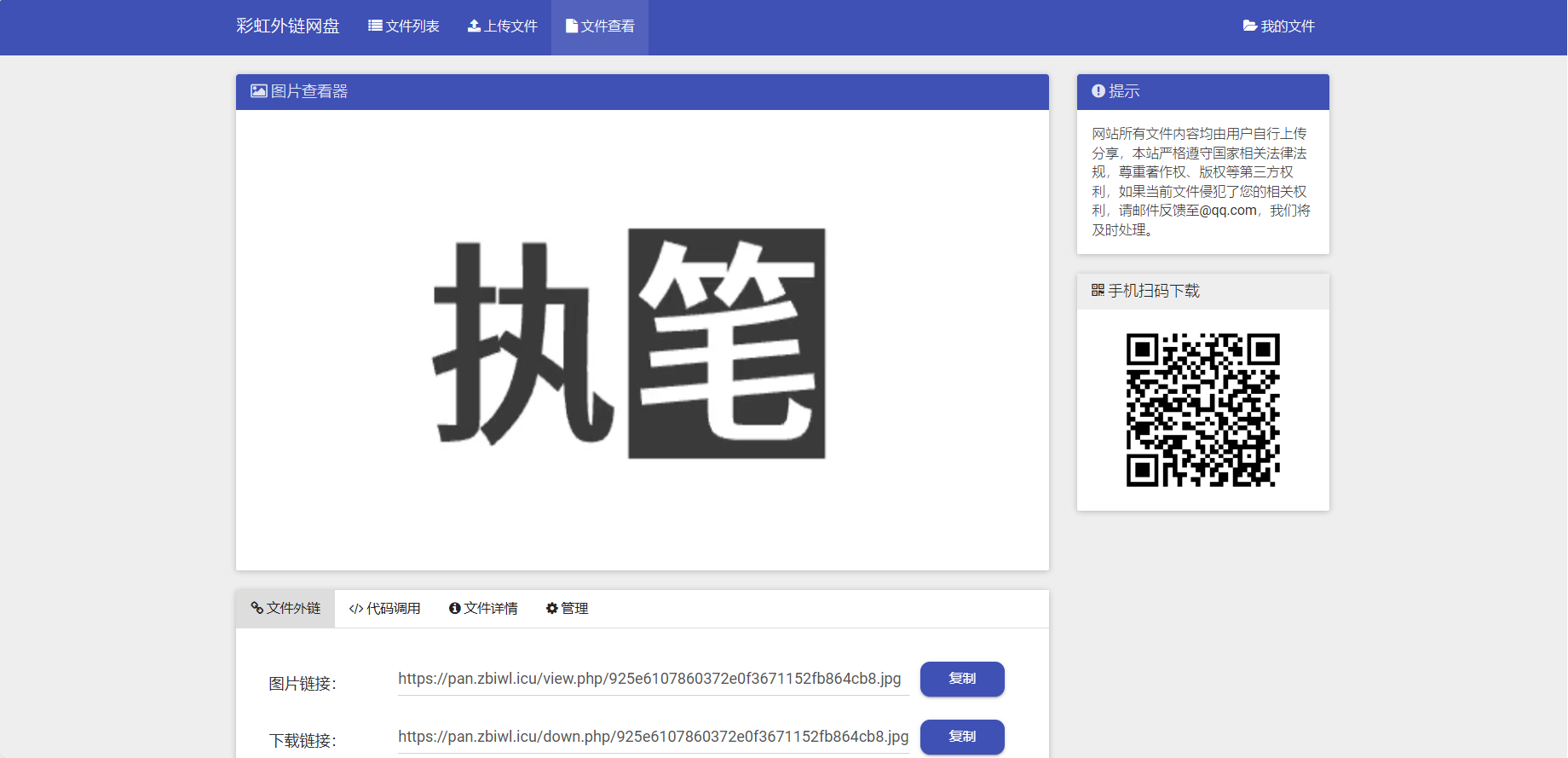
Task: Open the 文件列表 nav item
Action: (x=404, y=26)
